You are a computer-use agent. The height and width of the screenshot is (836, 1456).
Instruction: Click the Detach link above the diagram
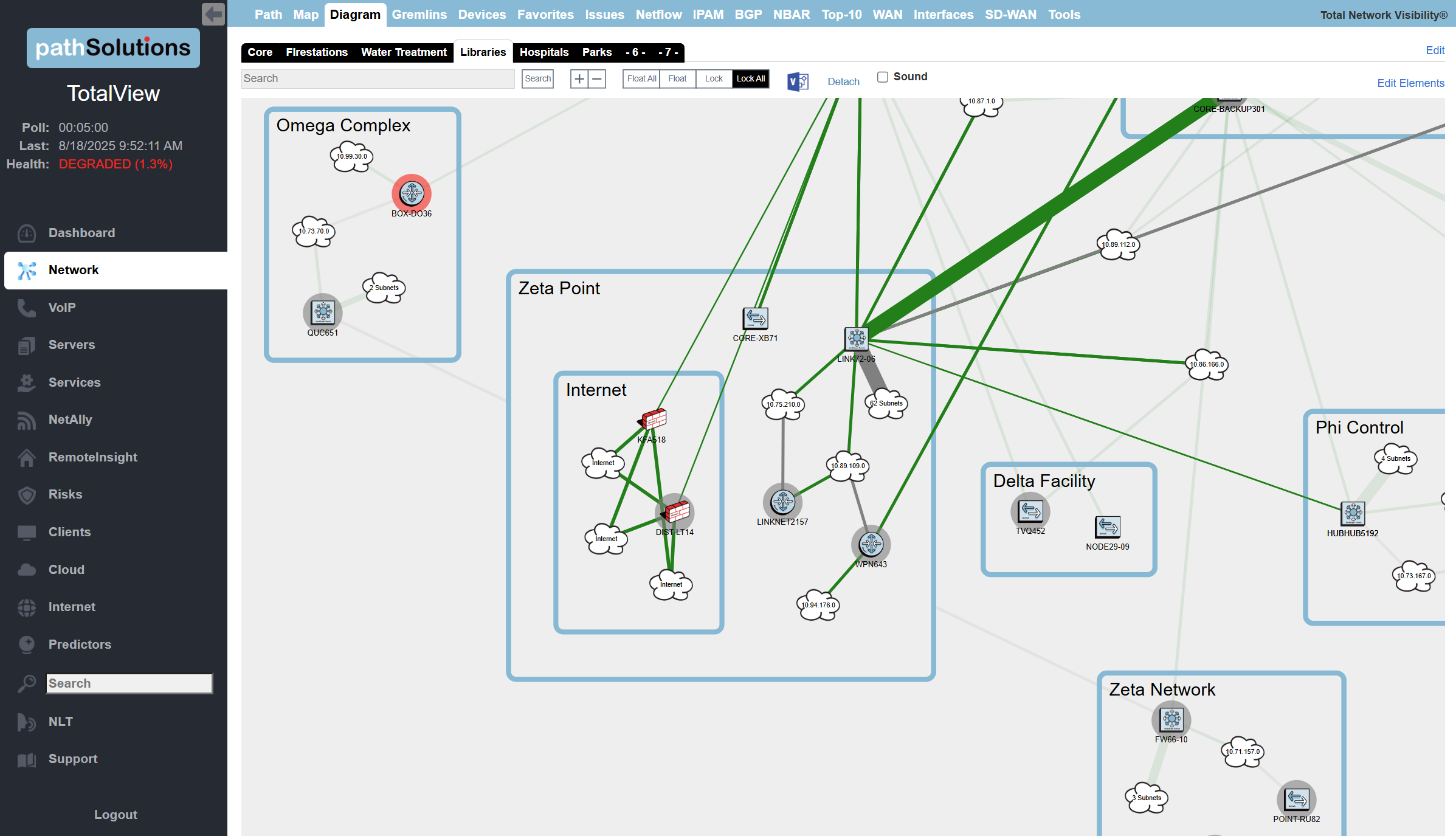[x=843, y=81]
